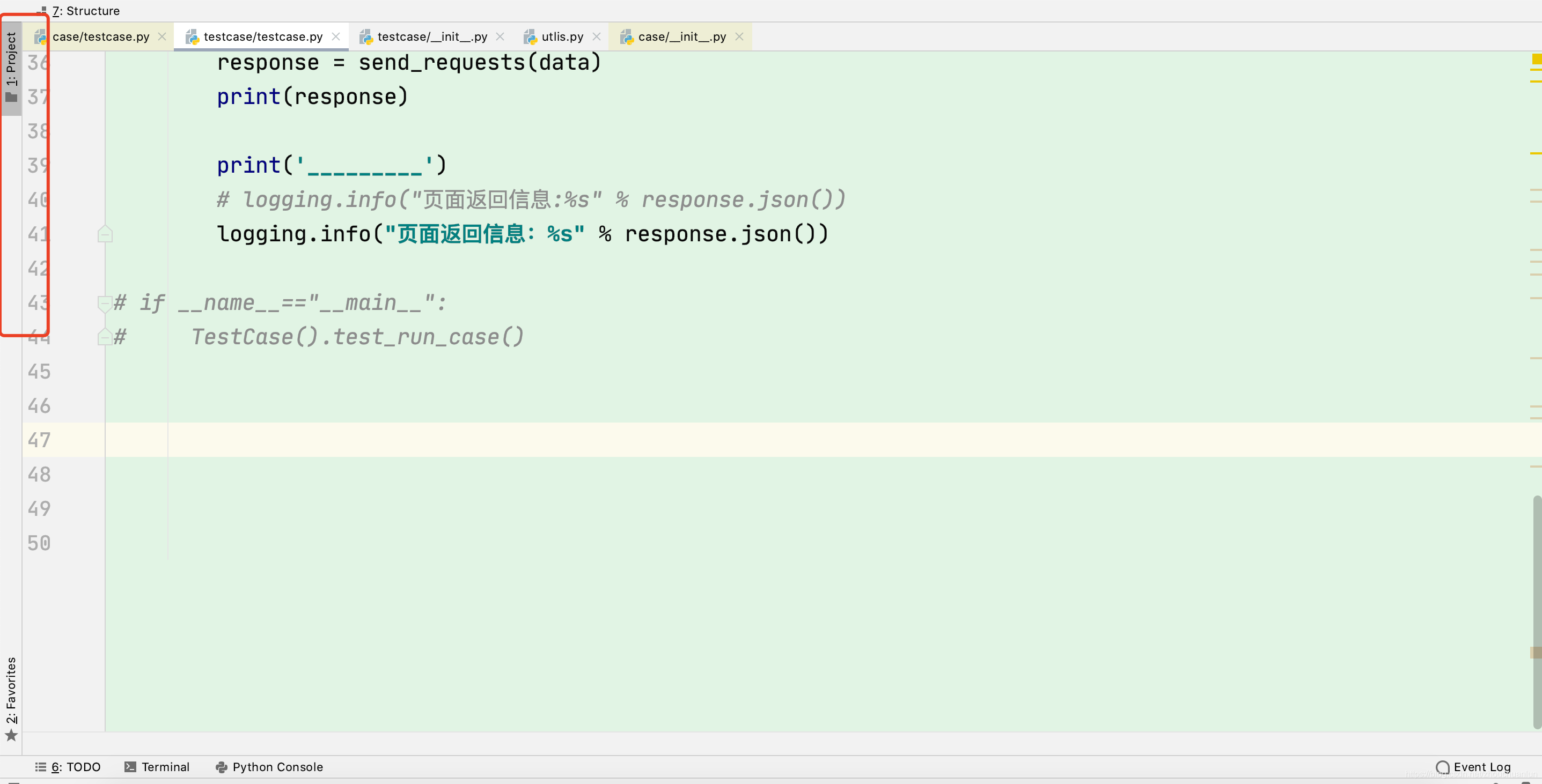
Task: Collapse the fold marker on line 41
Action: click(x=105, y=233)
